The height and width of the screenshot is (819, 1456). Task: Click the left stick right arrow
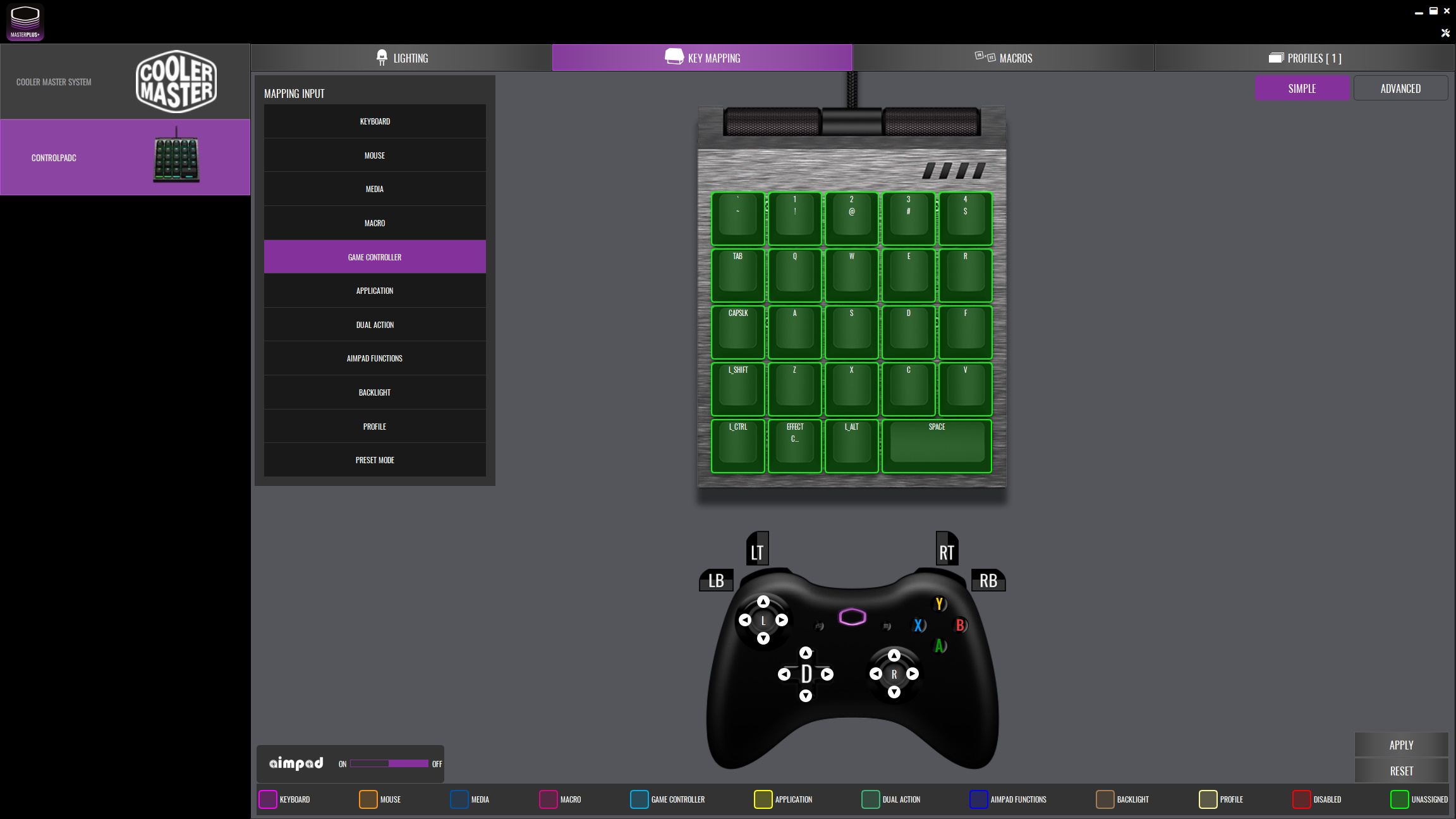pyautogui.click(x=782, y=620)
